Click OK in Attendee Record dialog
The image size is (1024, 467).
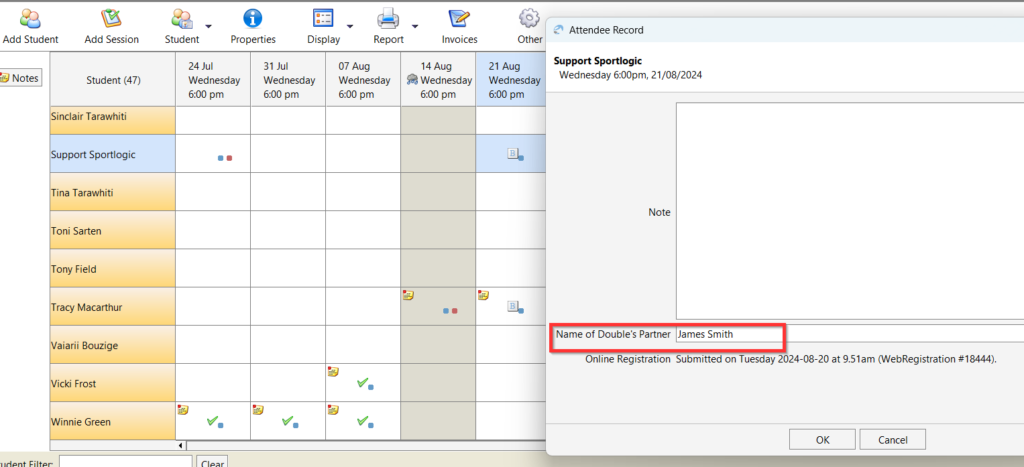(822, 440)
